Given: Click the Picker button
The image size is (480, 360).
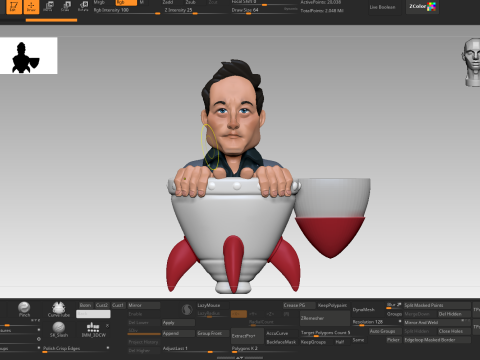Looking at the screenshot, I should [394, 340].
